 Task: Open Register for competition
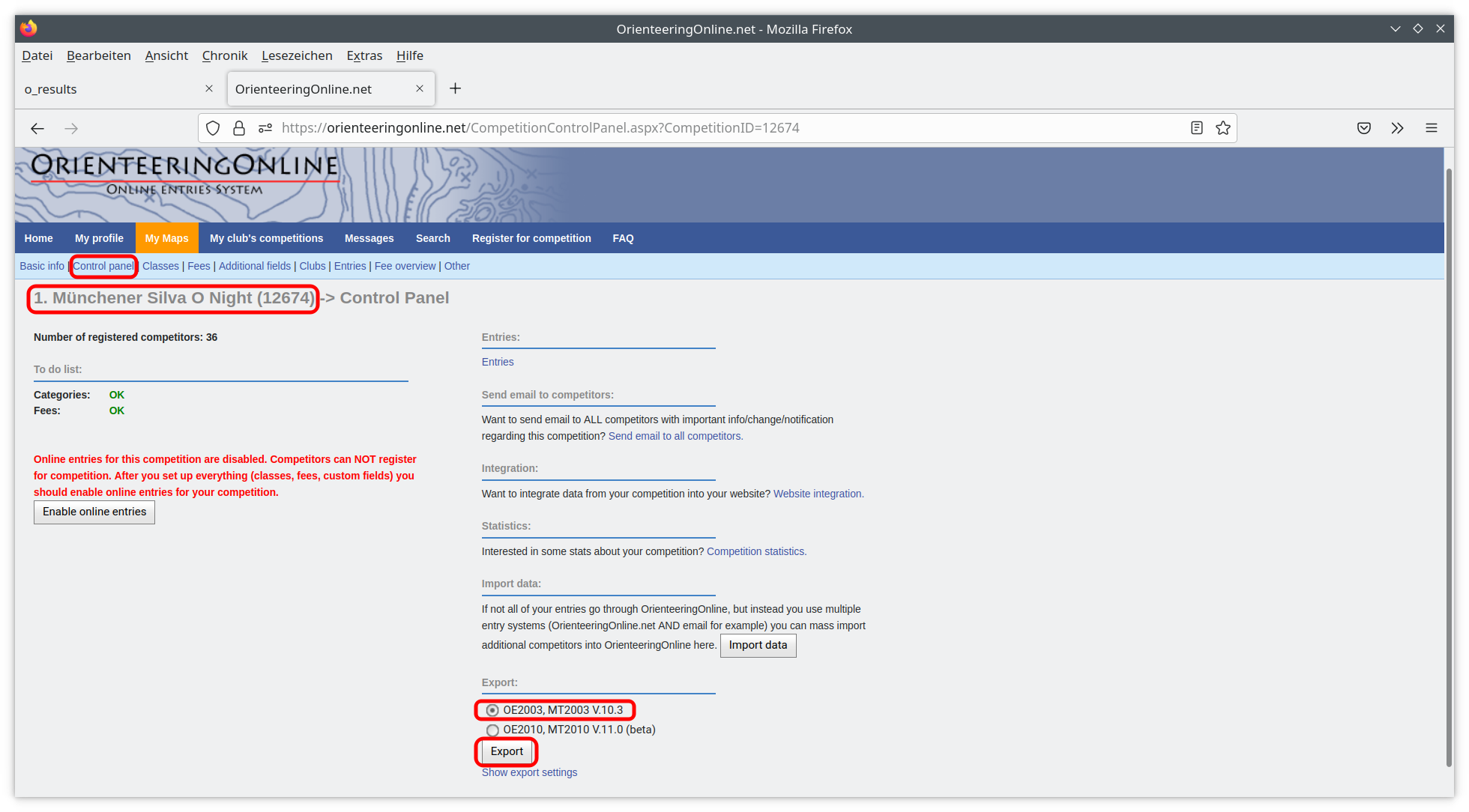[531, 238]
